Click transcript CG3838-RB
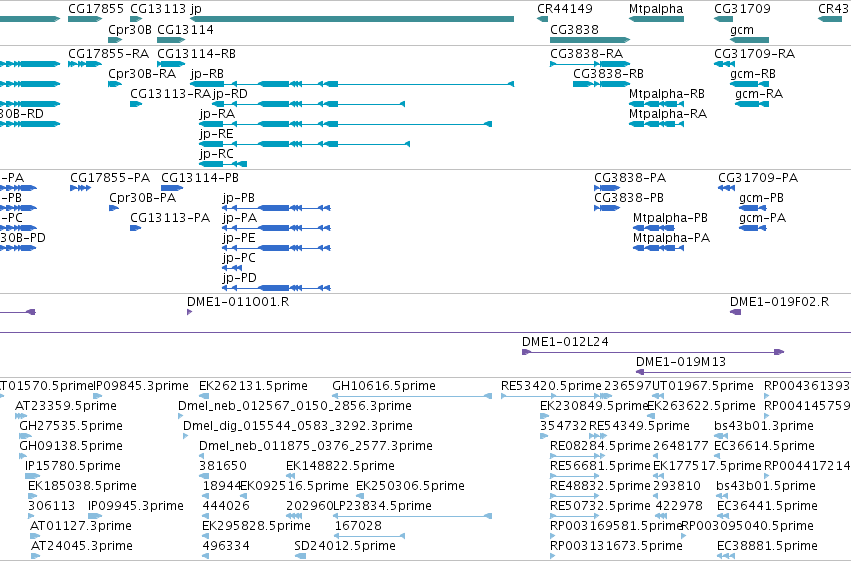Viewport: 851px width, 561px height. pos(601,84)
